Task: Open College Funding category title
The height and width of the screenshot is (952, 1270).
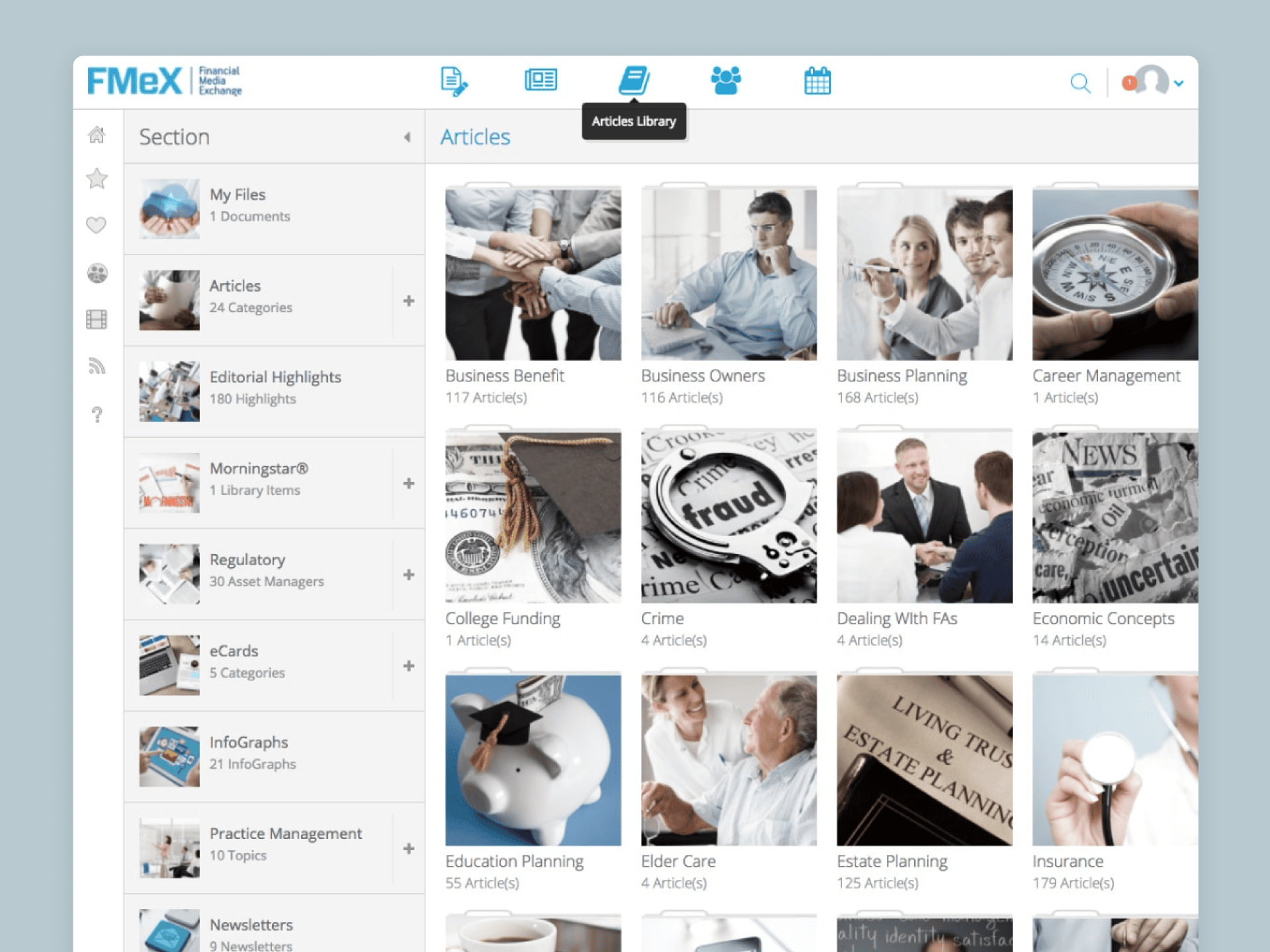Action: 503,619
